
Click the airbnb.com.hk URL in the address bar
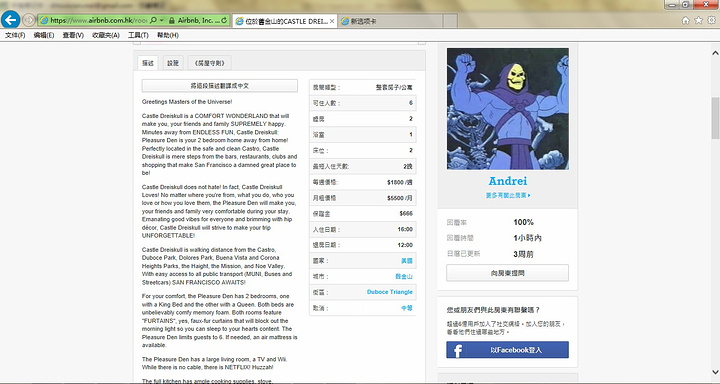coord(98,20)
